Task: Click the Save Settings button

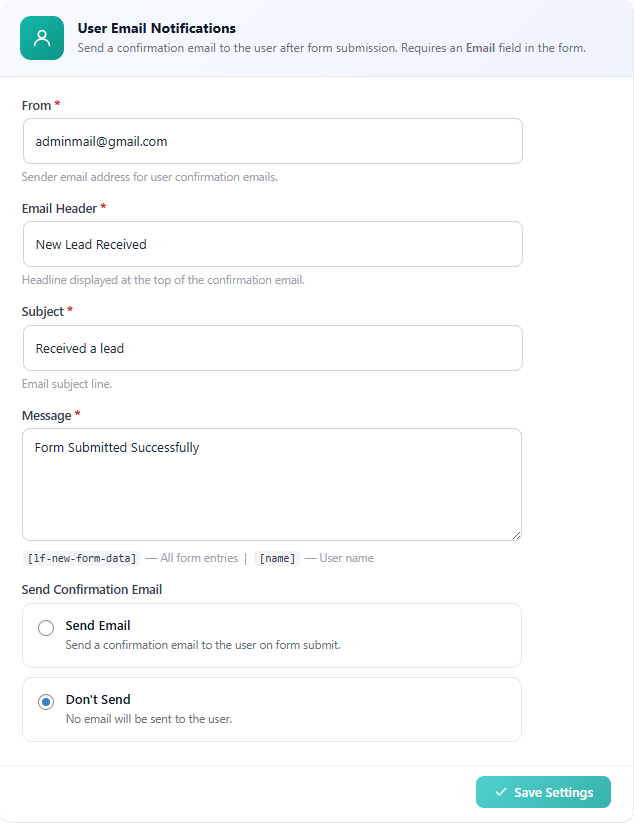Action: click(543, 791)
